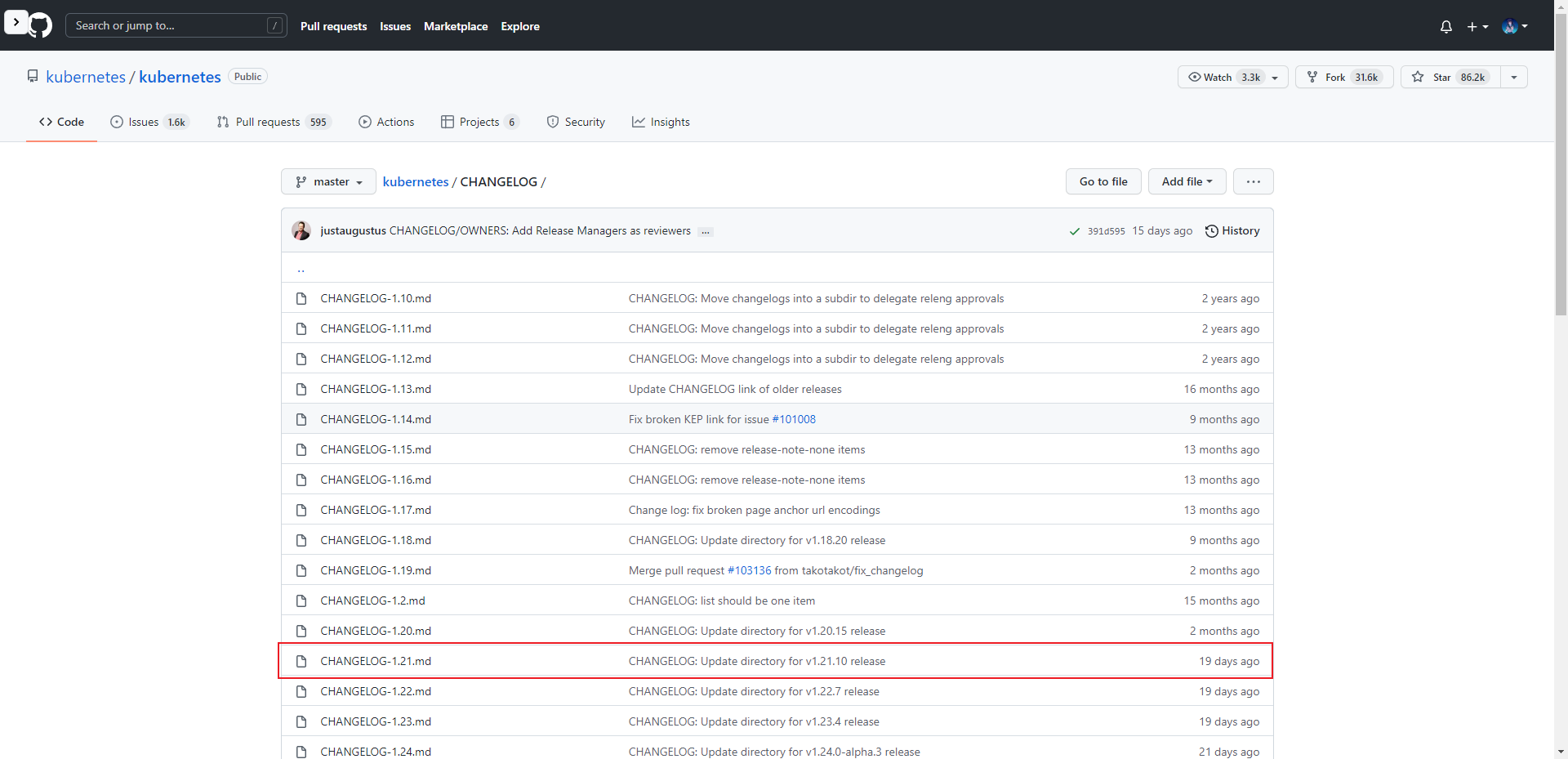Open the kubernetes repository name link

click(x=180, y=77)
